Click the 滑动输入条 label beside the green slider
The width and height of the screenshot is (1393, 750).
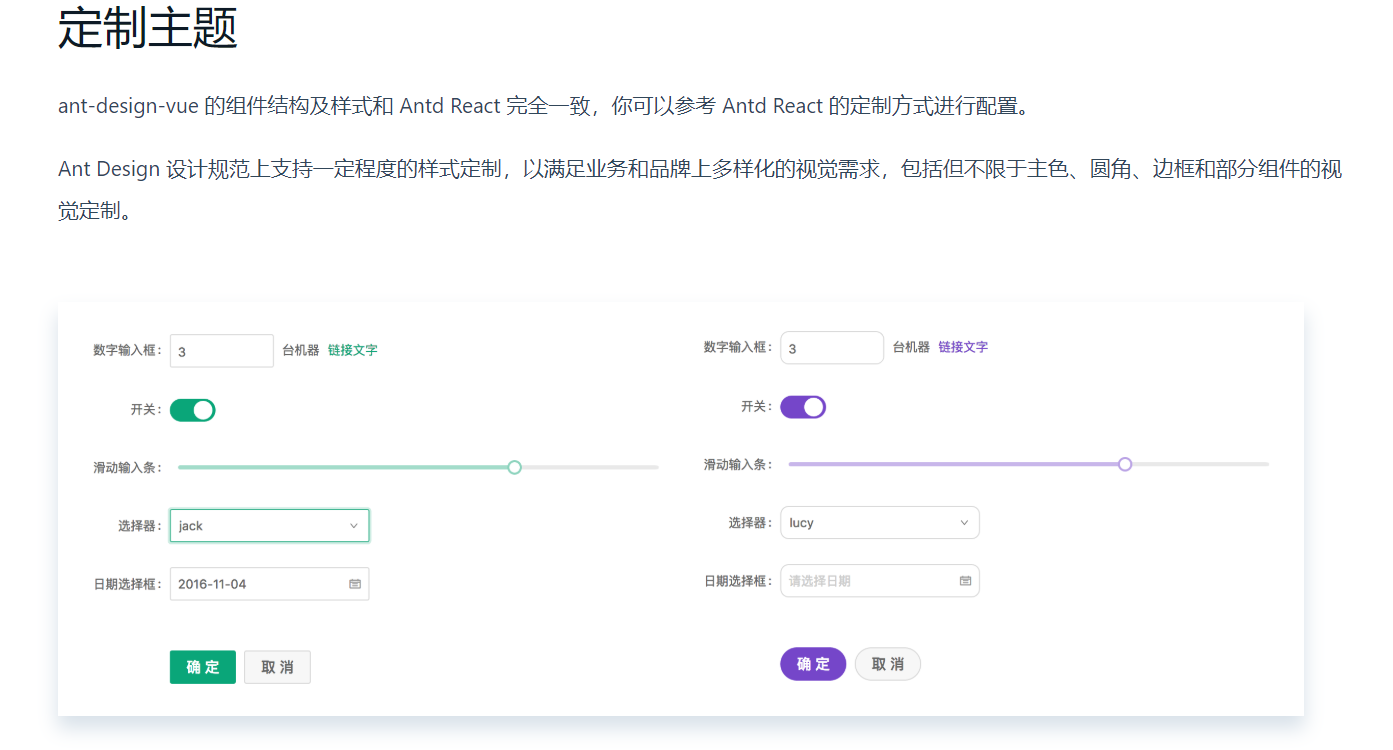tap(127, 468)
